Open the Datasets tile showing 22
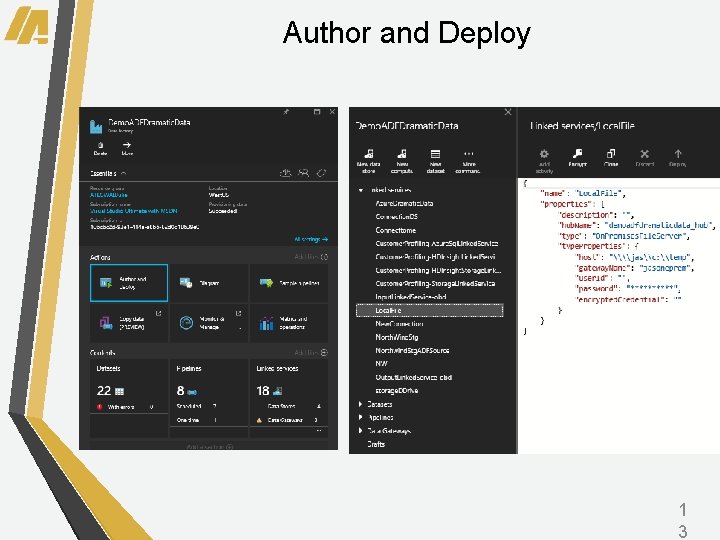The image size is (720, 540). (x=129, y=398)
